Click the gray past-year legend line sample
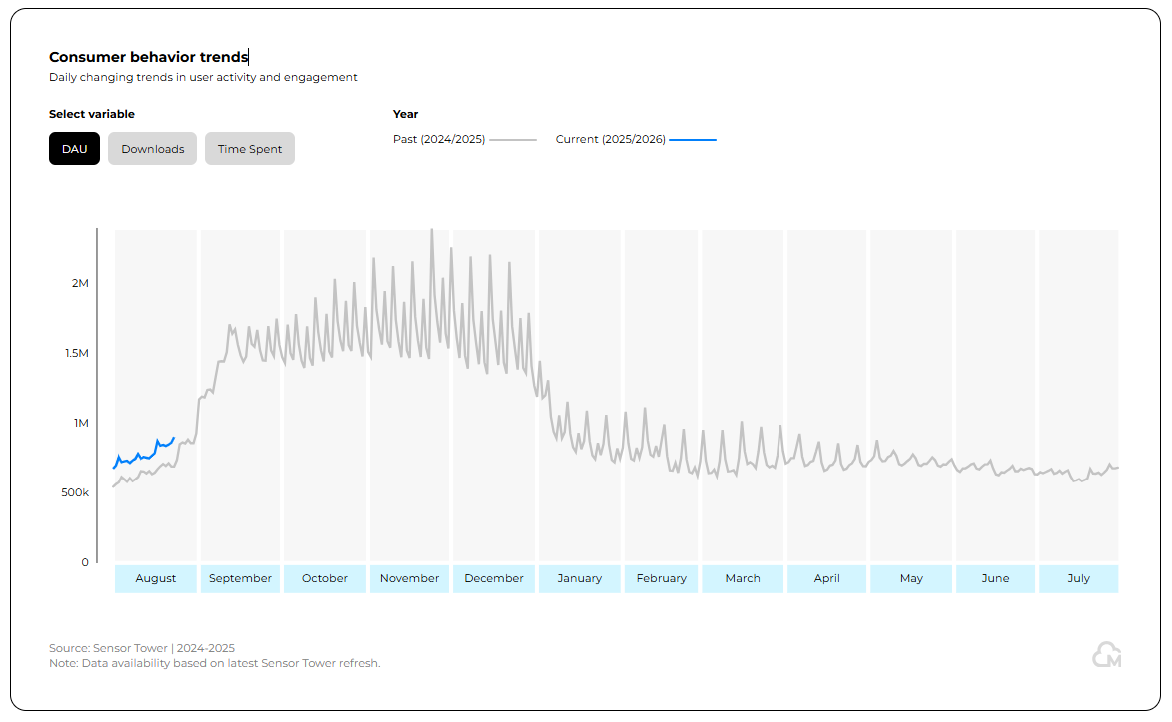The height and width of the screenshot is (722, 1172). point(513,140)
